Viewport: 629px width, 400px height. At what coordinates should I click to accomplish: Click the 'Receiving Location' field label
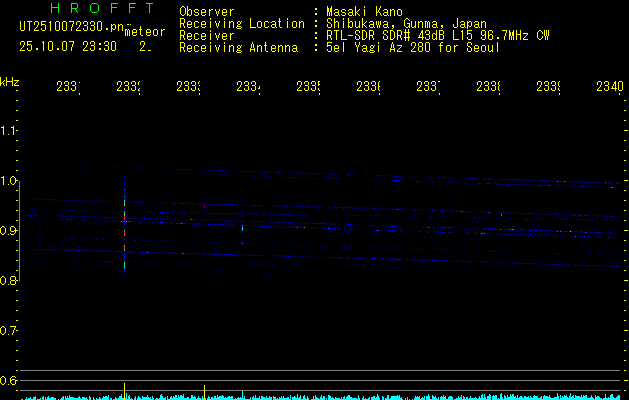click(x=241, y=23)
